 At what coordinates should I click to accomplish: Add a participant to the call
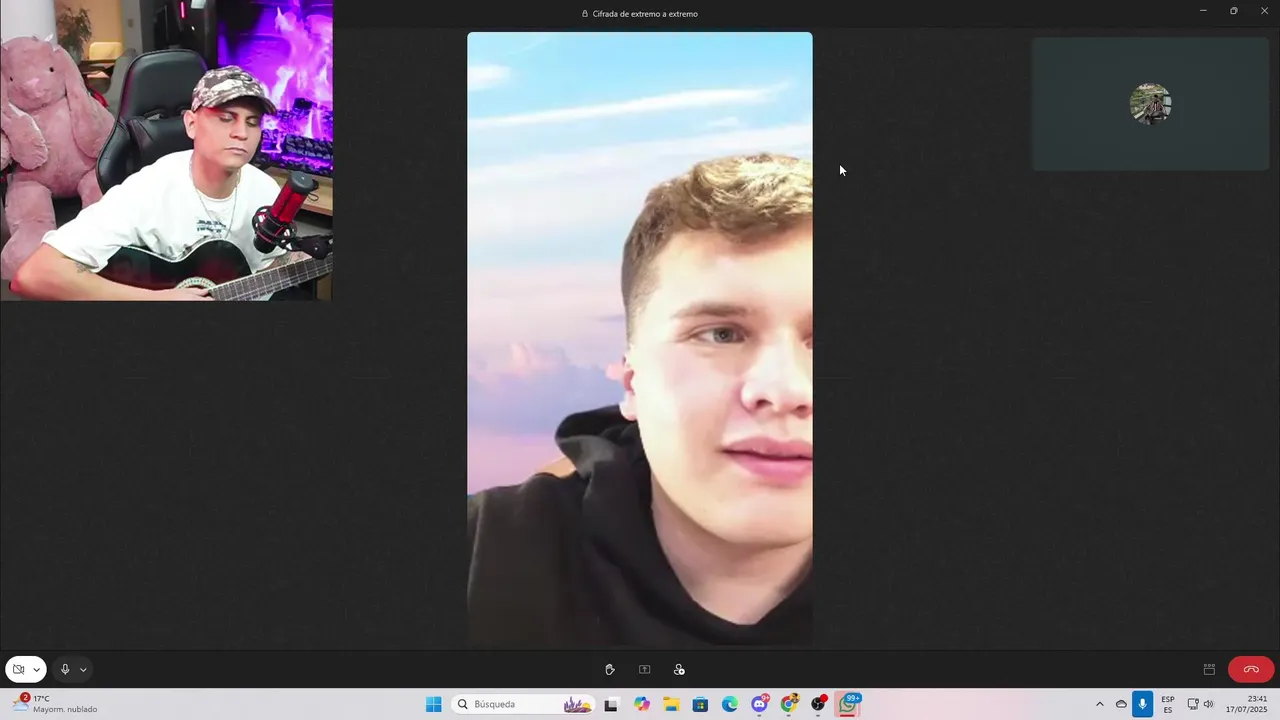click(x=679, y=669)
